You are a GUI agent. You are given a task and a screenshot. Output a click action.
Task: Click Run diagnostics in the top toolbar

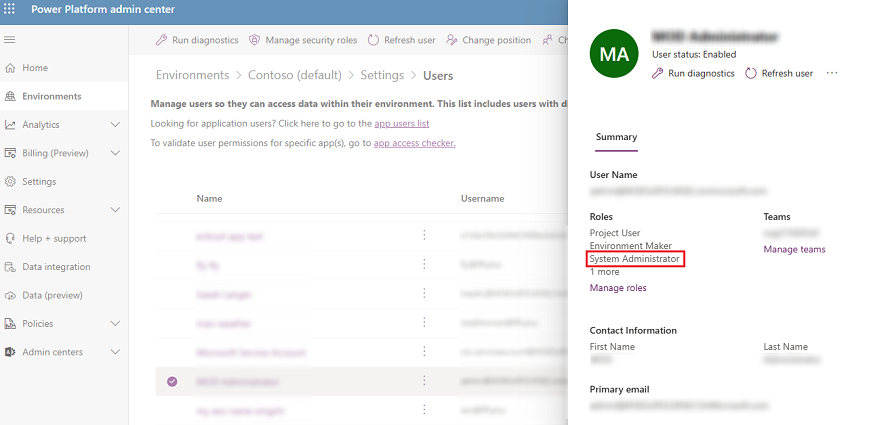[x=197, y=40]
